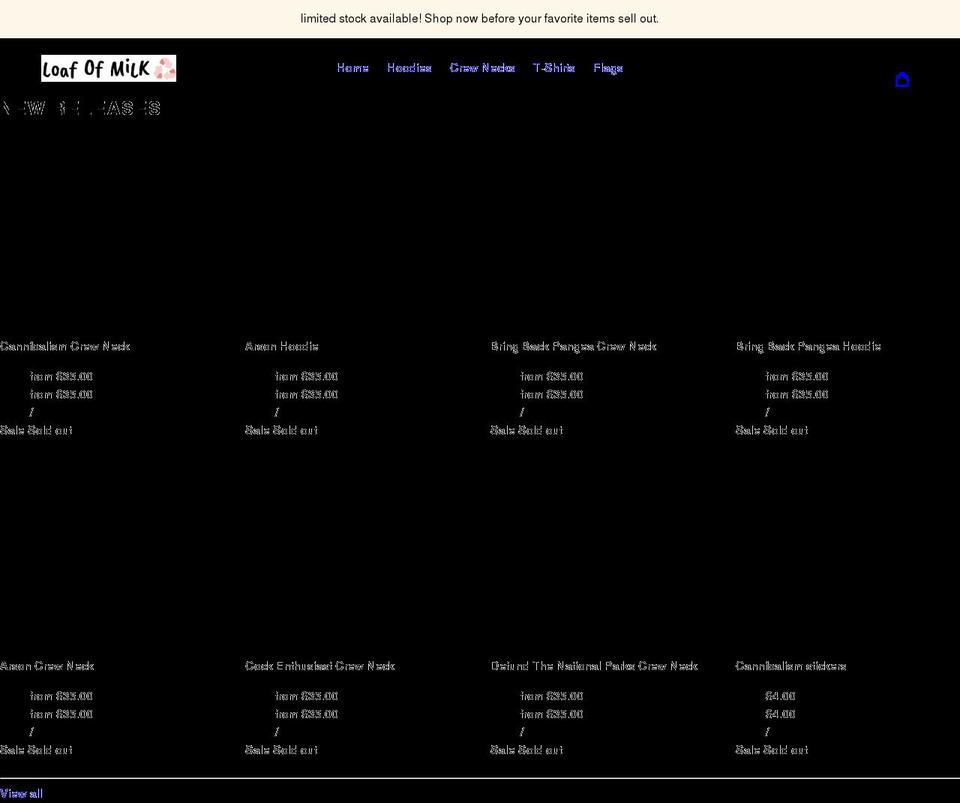Click the limited stock announcement bar
This screenshot has height=803, width=960.
pyautogui.click(x=480, y=18)
